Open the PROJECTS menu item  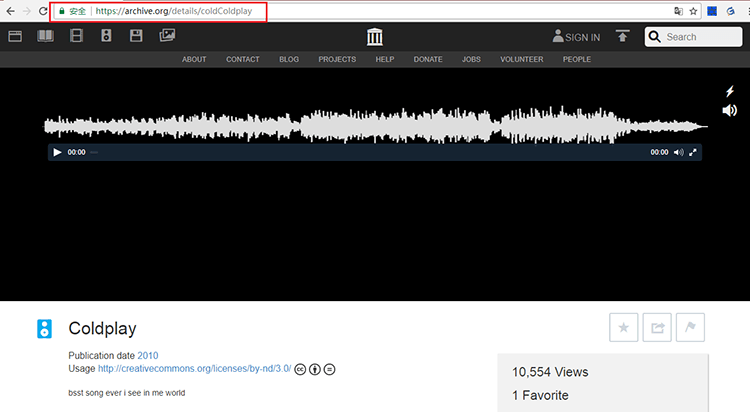[x=337, y=59]
